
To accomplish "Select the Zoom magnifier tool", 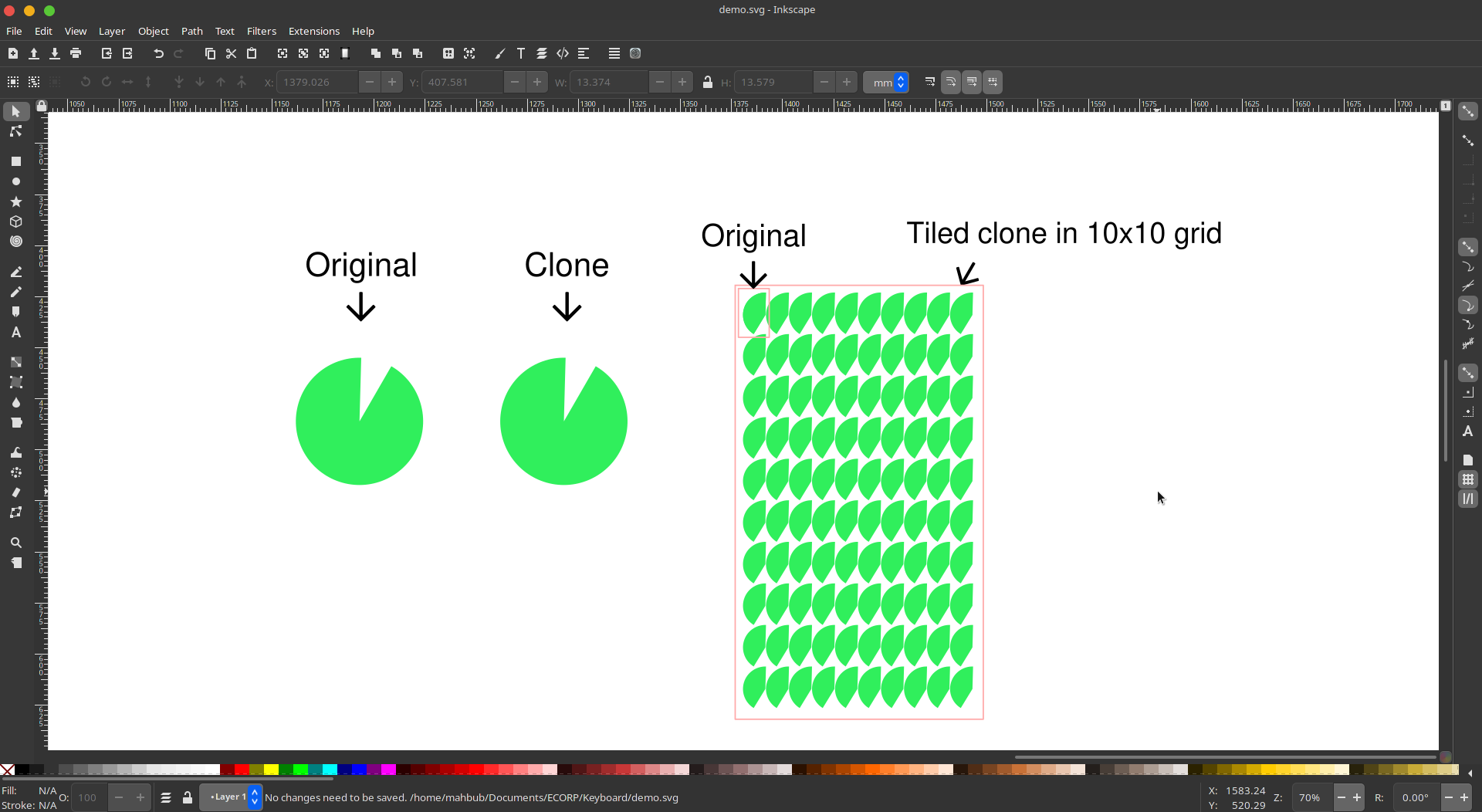I will point(15,543).
